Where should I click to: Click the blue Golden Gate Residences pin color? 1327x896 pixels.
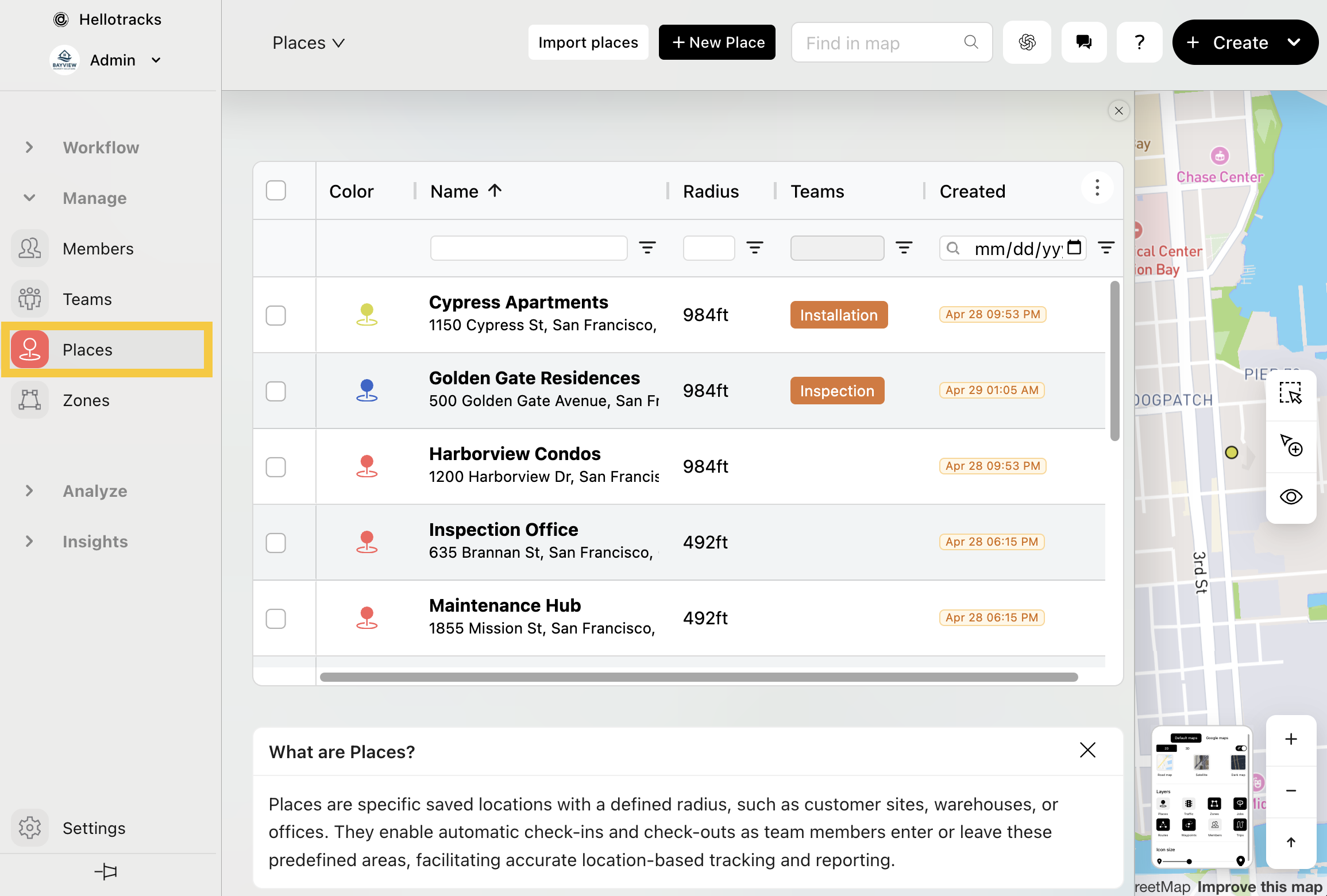pyautogui.click(x=367, y=391)
